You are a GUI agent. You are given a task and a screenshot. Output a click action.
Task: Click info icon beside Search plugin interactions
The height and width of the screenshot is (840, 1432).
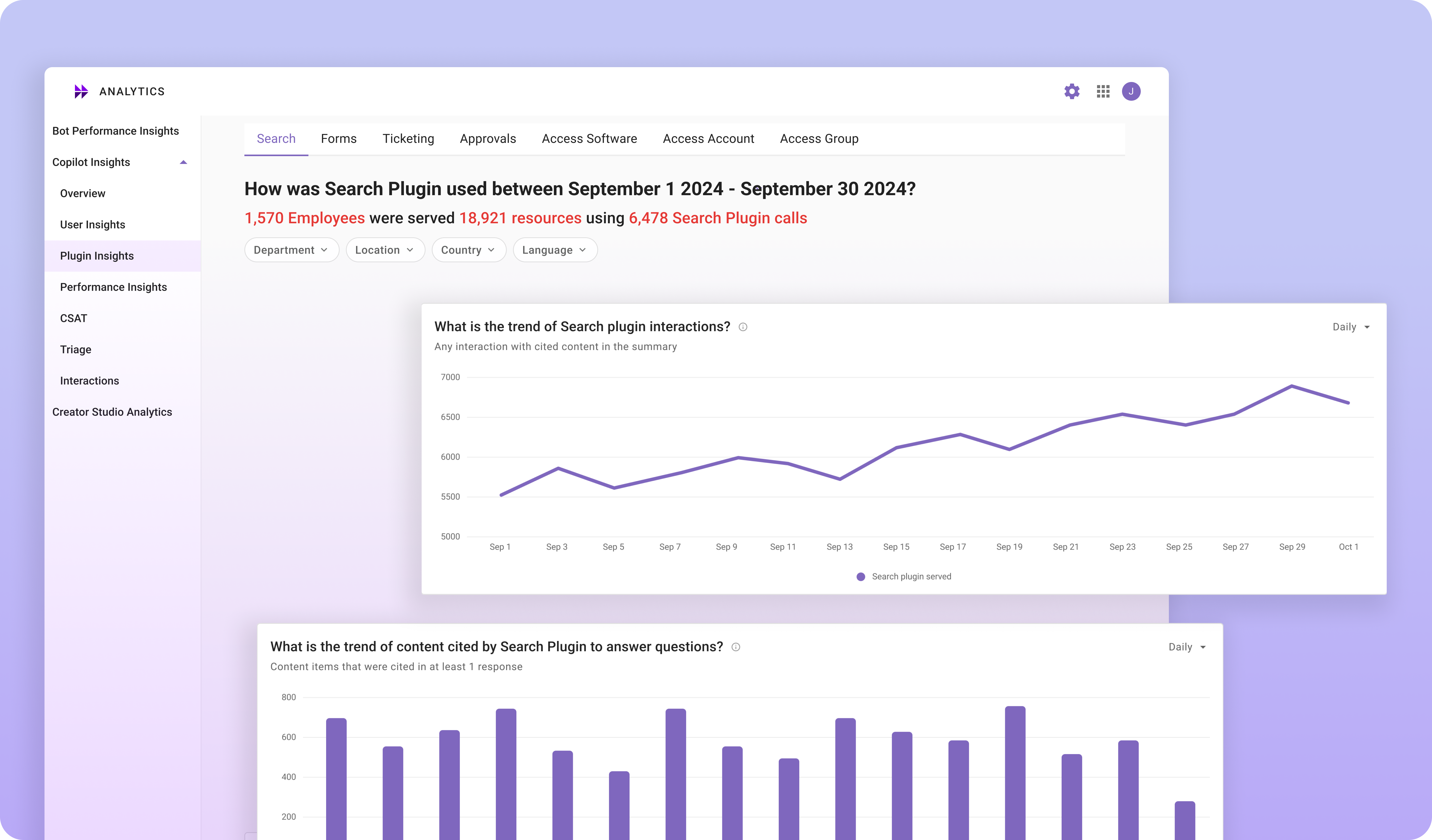click(x=743, y=327)
